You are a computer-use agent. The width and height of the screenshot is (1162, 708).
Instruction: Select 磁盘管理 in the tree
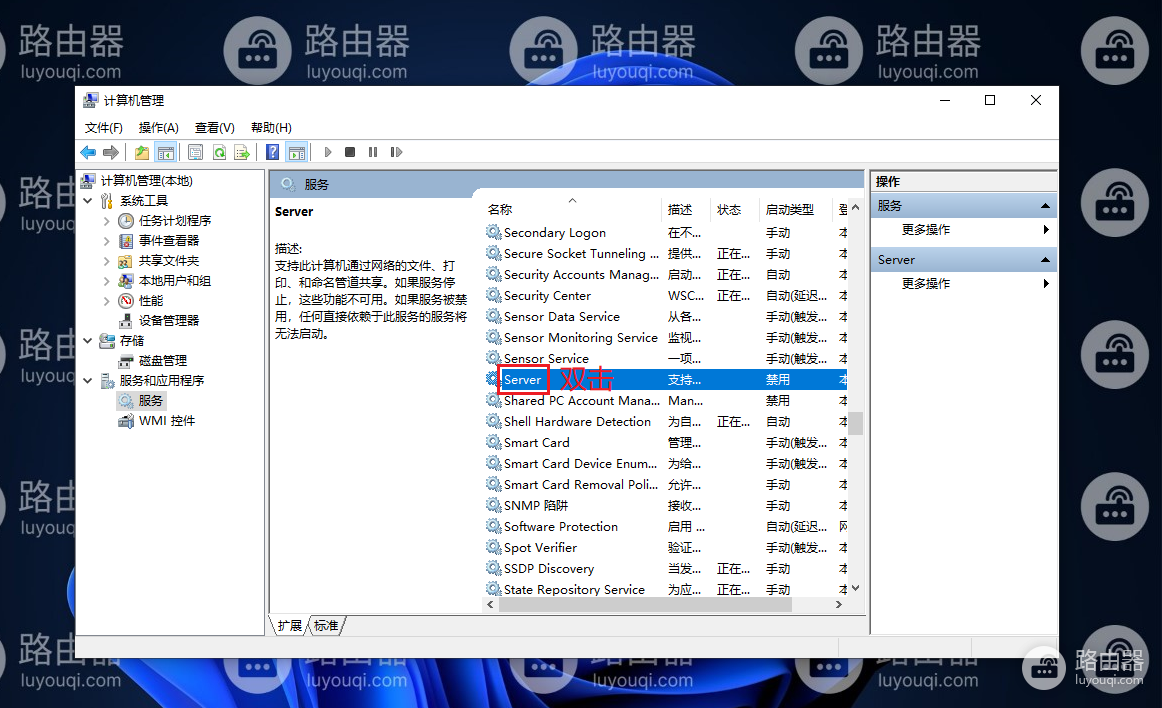tap(163, 360)
